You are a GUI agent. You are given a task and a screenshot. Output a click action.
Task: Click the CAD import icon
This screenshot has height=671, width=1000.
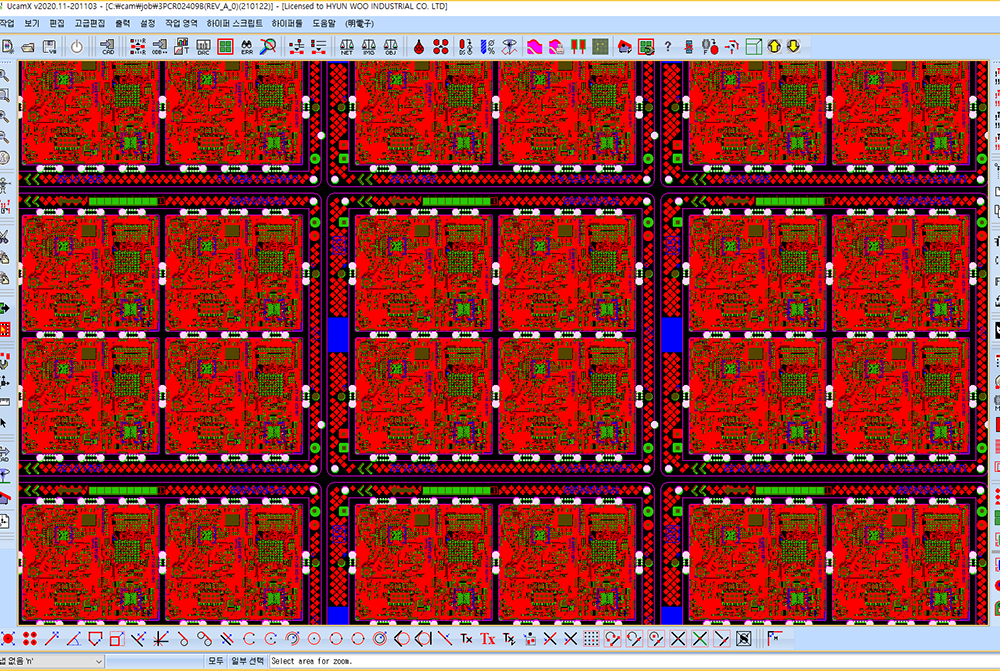(x=107, y=47)
